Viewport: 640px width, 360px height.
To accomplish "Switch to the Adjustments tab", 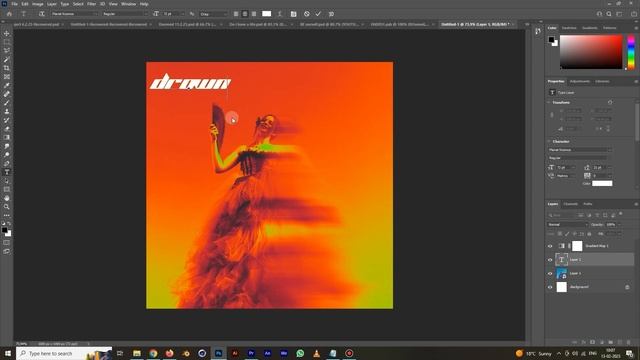I will 580,81.
